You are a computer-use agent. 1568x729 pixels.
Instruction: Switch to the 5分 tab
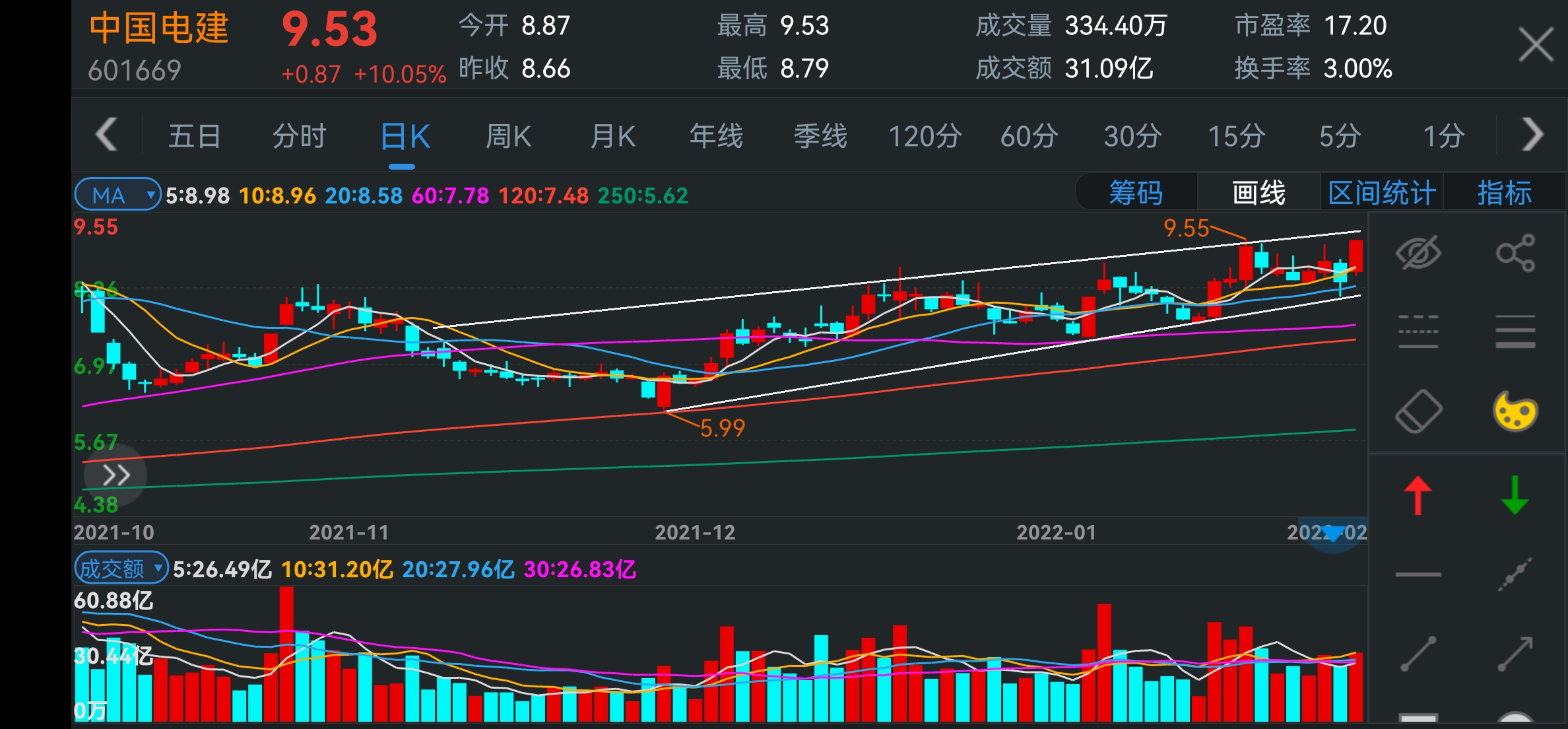(x=1340, y=136)
